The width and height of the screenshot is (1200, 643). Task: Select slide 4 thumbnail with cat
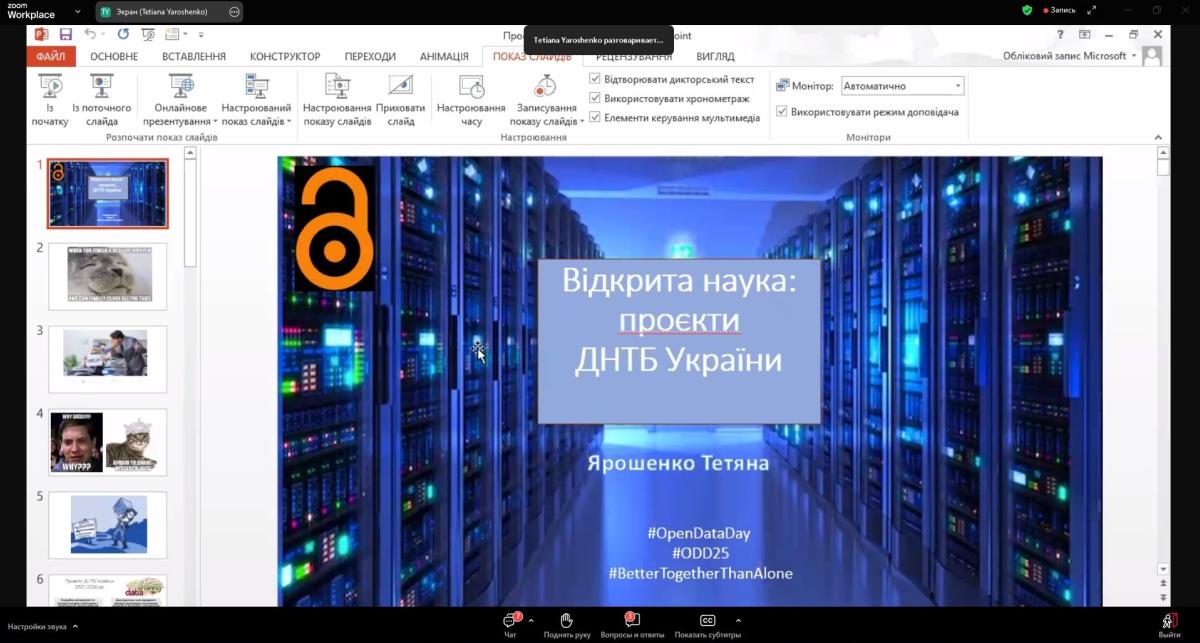click(x=107, y=442)
